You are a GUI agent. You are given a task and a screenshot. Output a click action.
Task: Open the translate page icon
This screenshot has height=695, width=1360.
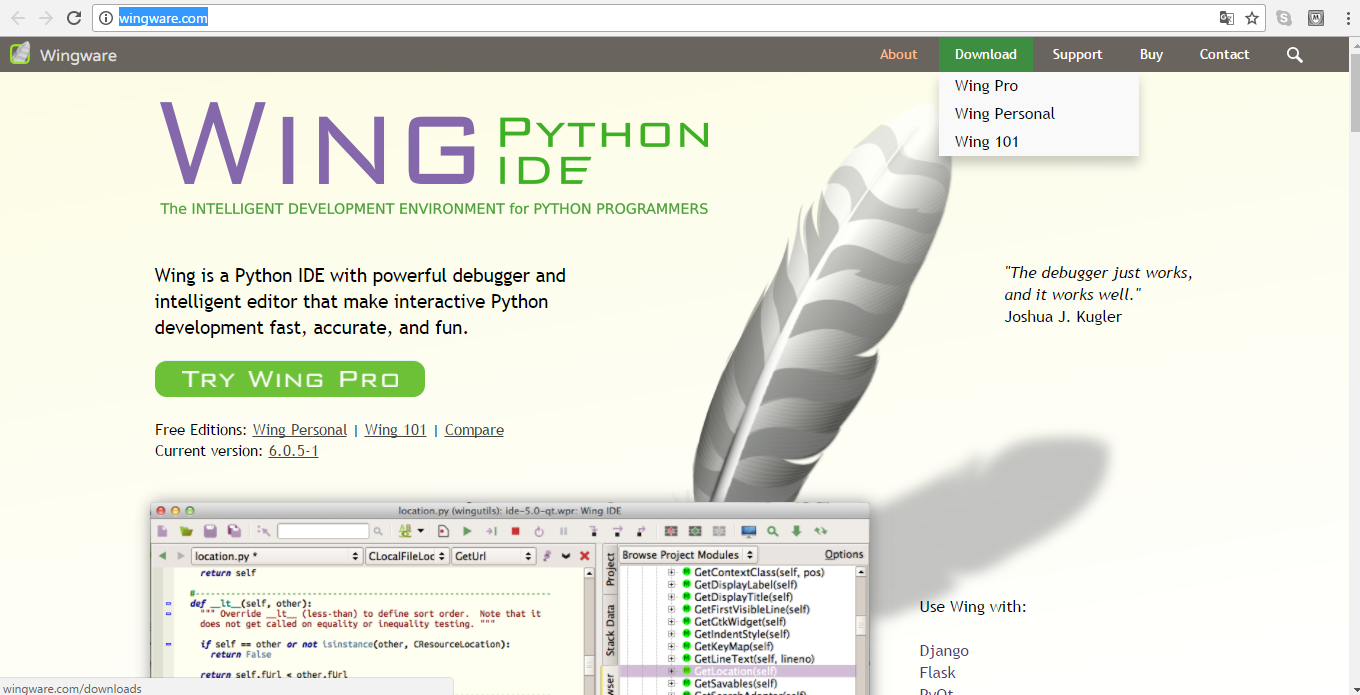[x=1227, y=18]
